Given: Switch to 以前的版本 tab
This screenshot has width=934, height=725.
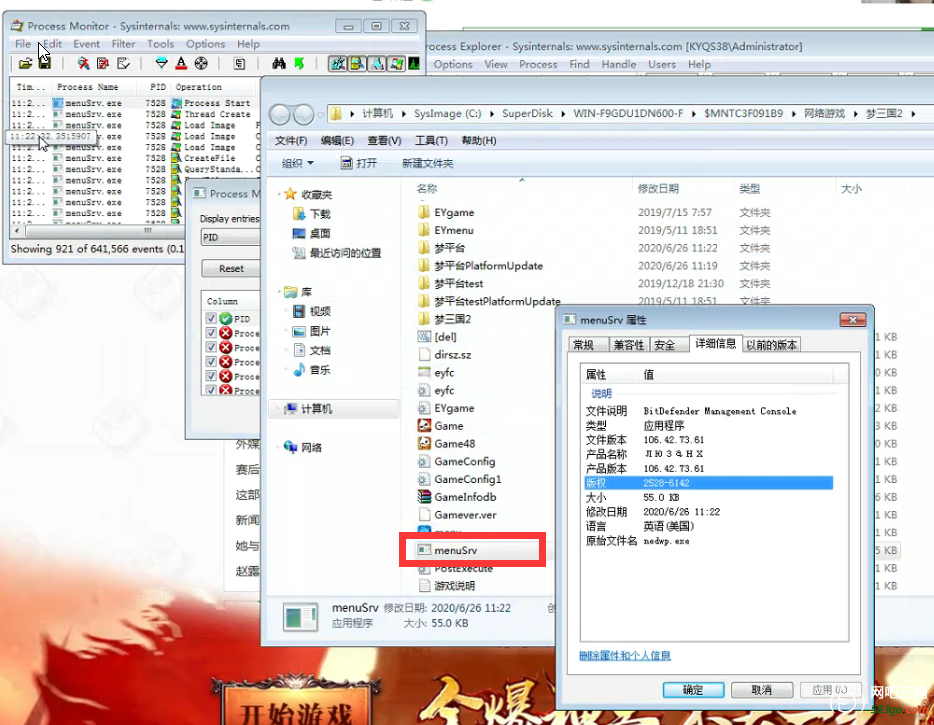Looking at the screenshot, I should pyautogui.click(x=771, y=344).
